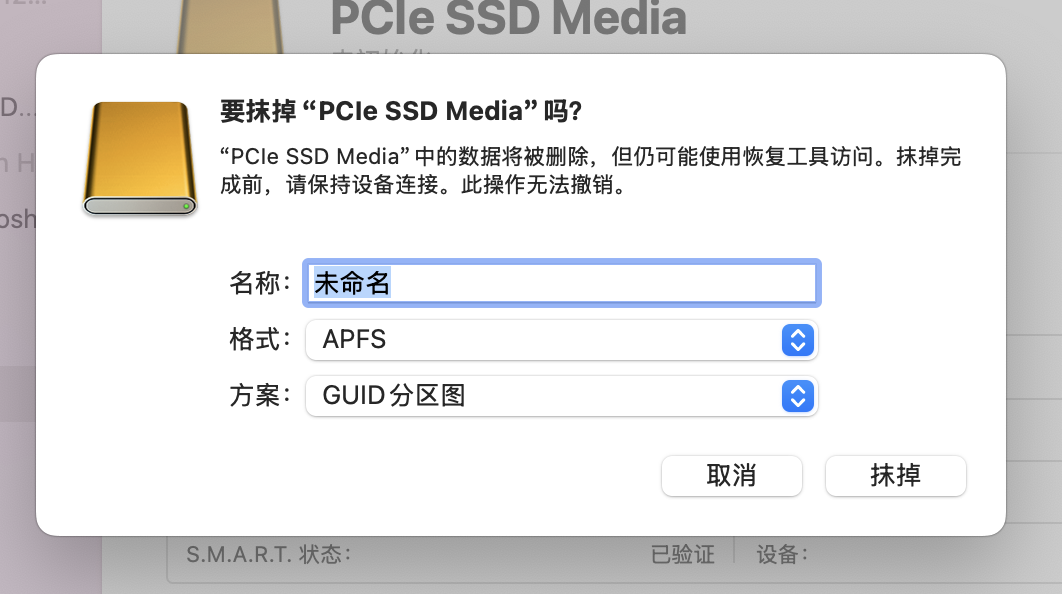Click blue arrows on GUID分区图 scheme selector

click(x=796, y=396)
